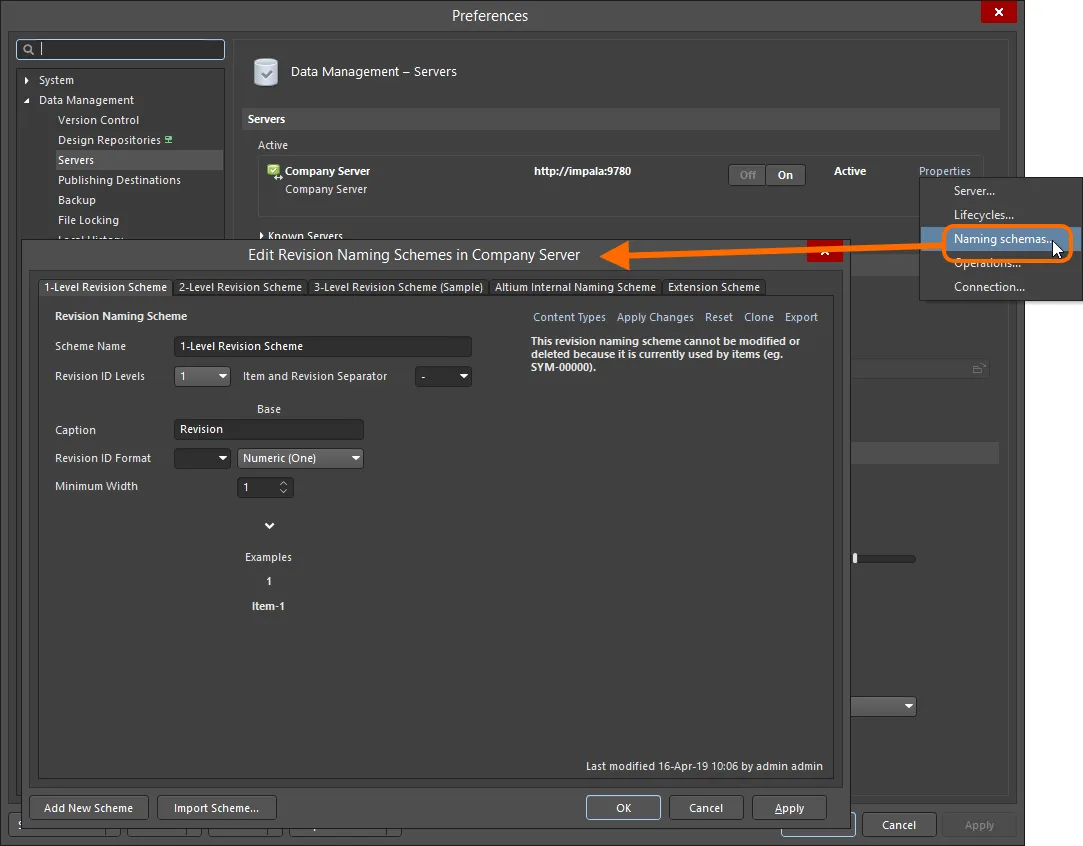Click the slider handle behind the dialog
Image resolution: width=1083 pixels, height=846 pixels.
coord(855,559)
